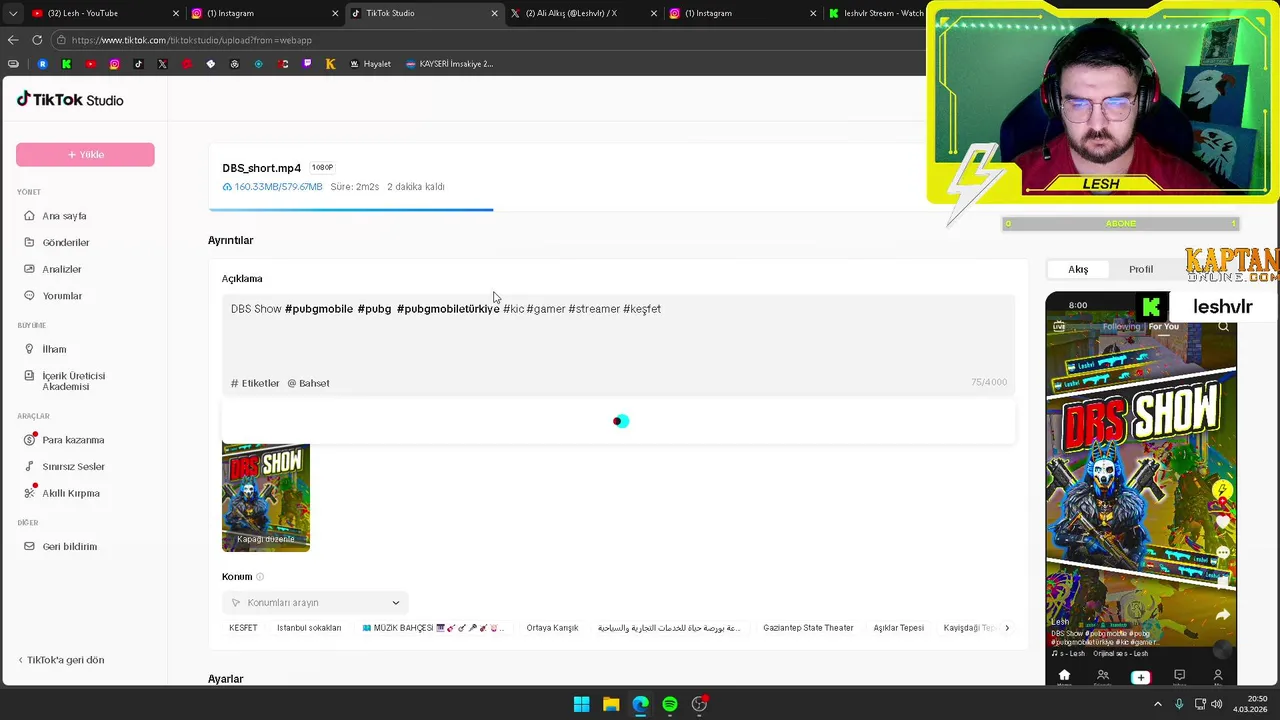1280x720 pixels.
Task: Open the X bookmark icon
Action: (x=162, y=64)
